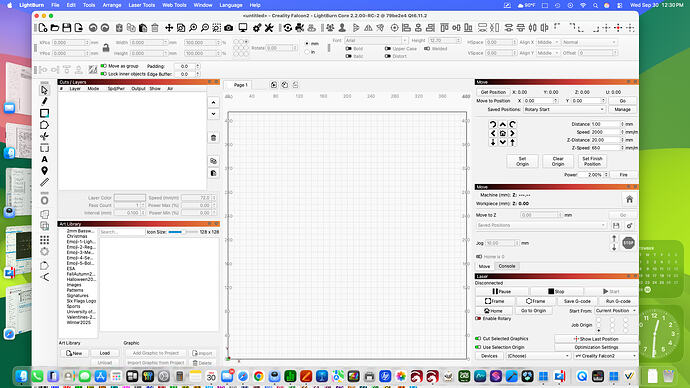Move layer up with the up arrow beside Cuts list
Image resolution: width=690 pixels, height=388 pixels.
click(x=213, y=102)
